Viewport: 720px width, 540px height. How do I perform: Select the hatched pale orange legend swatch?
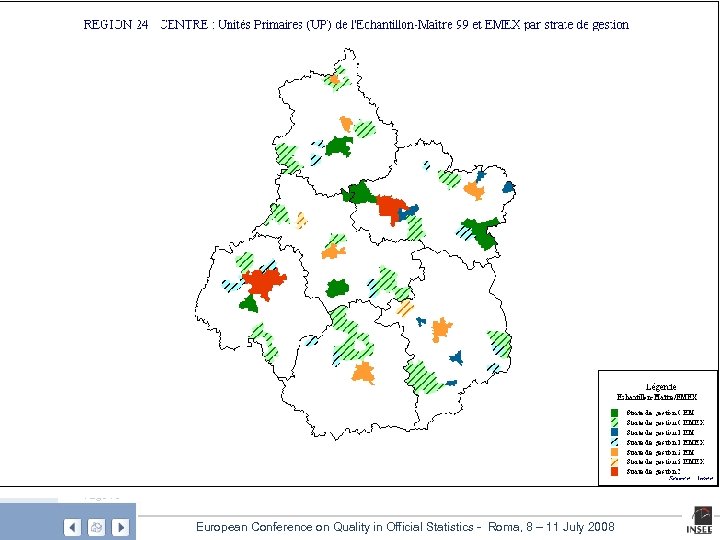(x=614, y=461)
